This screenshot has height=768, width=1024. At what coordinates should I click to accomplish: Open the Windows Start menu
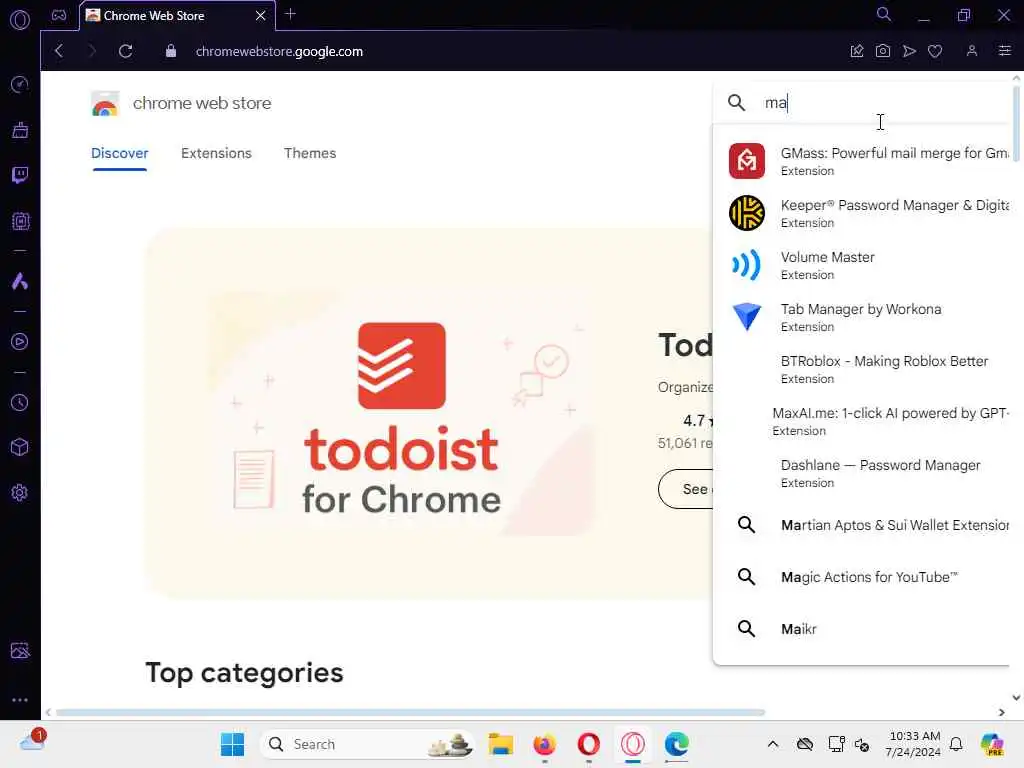pos(232,744)
